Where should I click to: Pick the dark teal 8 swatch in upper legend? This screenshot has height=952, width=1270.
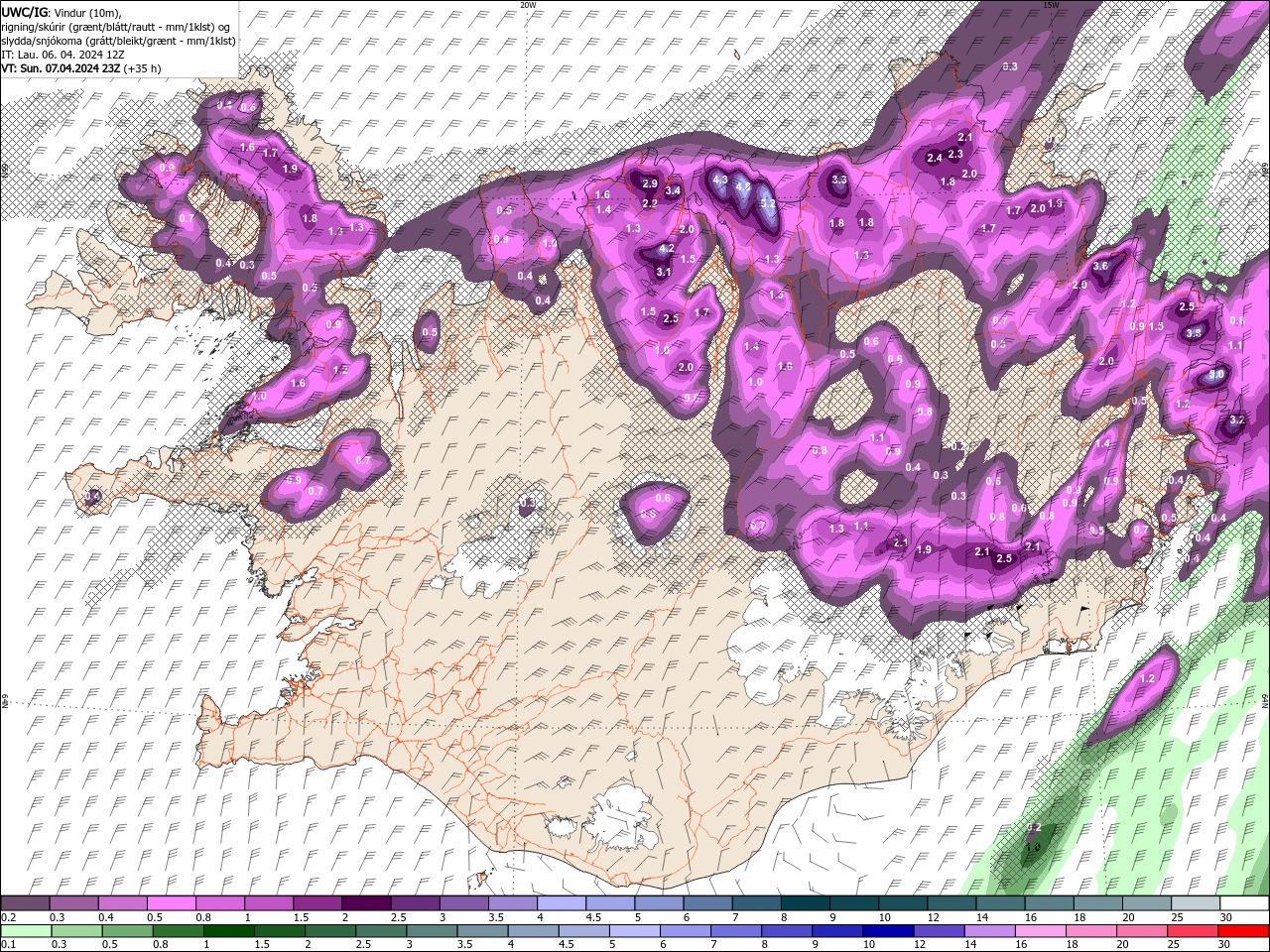tap(806, 903)
